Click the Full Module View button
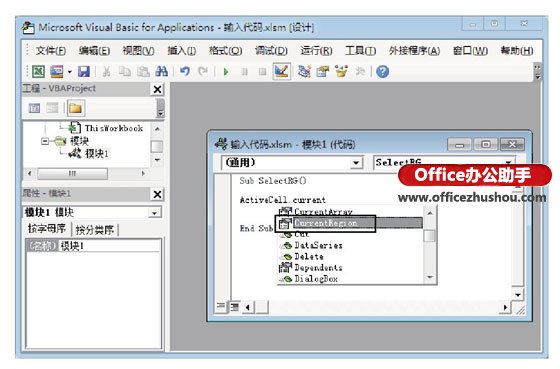 click(234, 306)
